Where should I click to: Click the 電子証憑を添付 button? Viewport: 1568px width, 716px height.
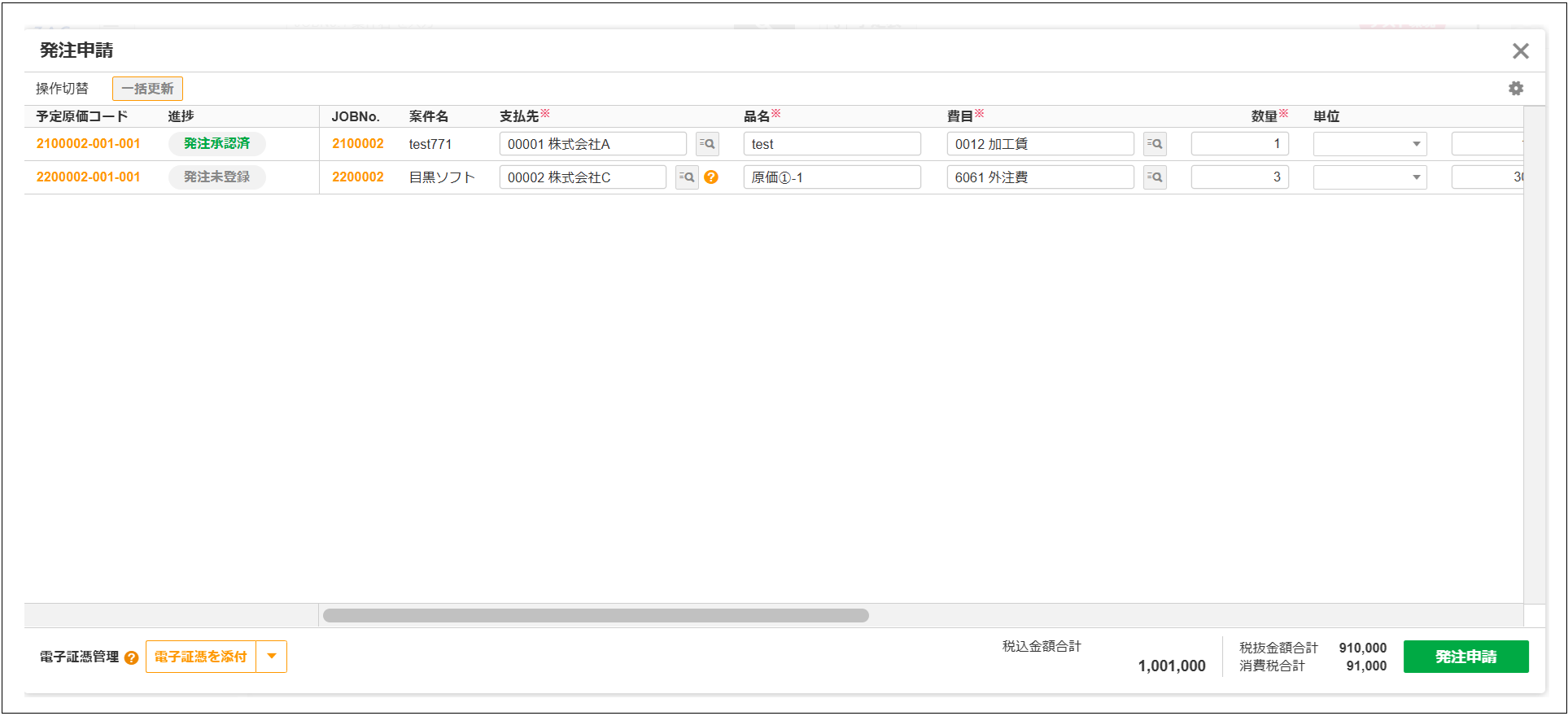point(200,657)
